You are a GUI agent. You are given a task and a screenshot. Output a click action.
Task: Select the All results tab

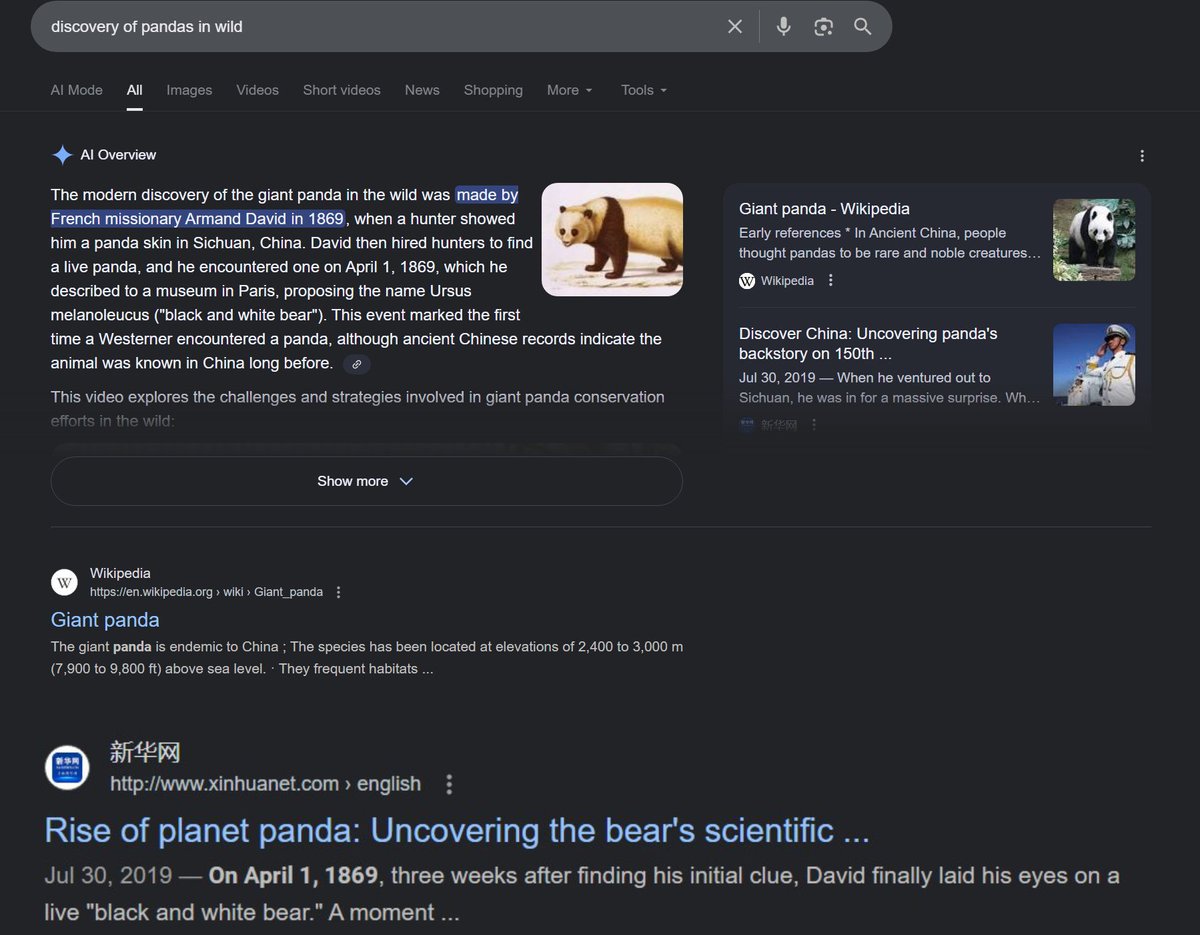[135, 90]
